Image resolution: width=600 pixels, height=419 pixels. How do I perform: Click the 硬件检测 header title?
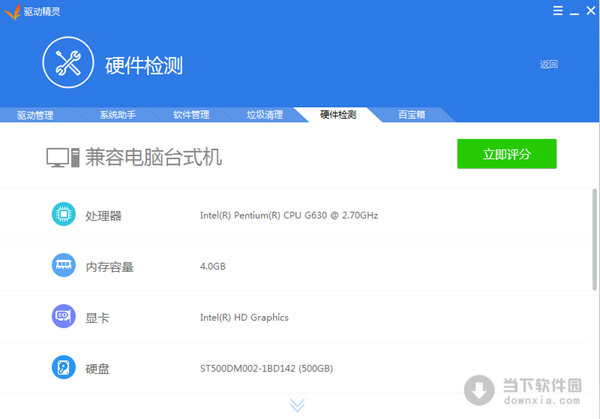(x=144, y=65)
